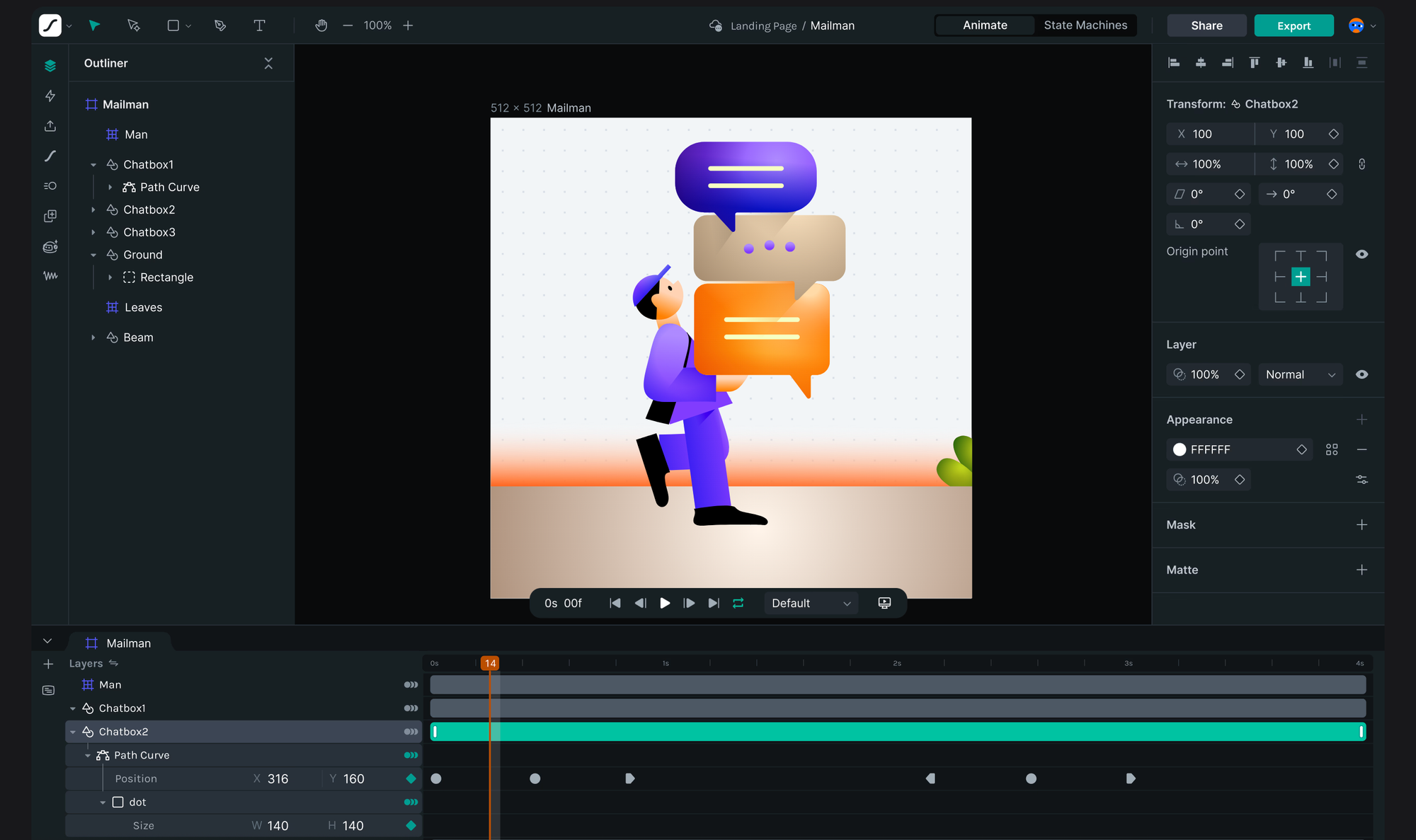This screenshot has height=840, width=1416.
Task: Open the AI assistant robot icon in sidebar
Action: (50, 246)
